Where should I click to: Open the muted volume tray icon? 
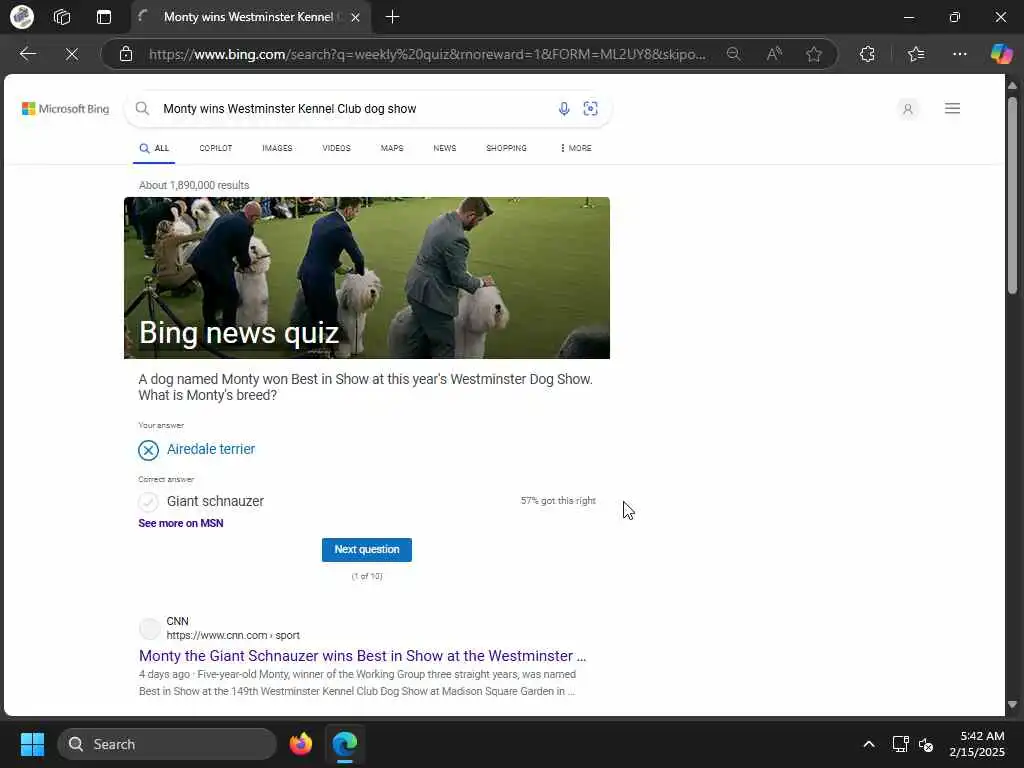pos(926,744)
